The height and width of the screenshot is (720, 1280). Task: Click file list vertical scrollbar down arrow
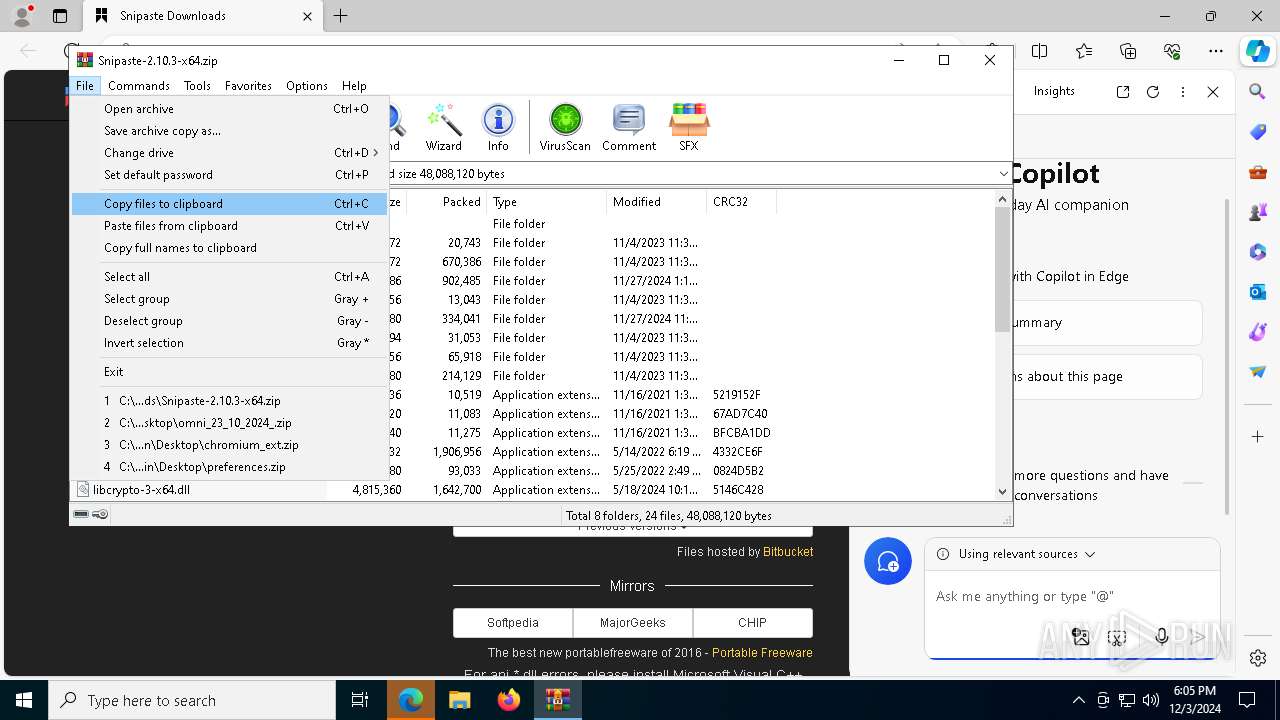(1003, 491)
